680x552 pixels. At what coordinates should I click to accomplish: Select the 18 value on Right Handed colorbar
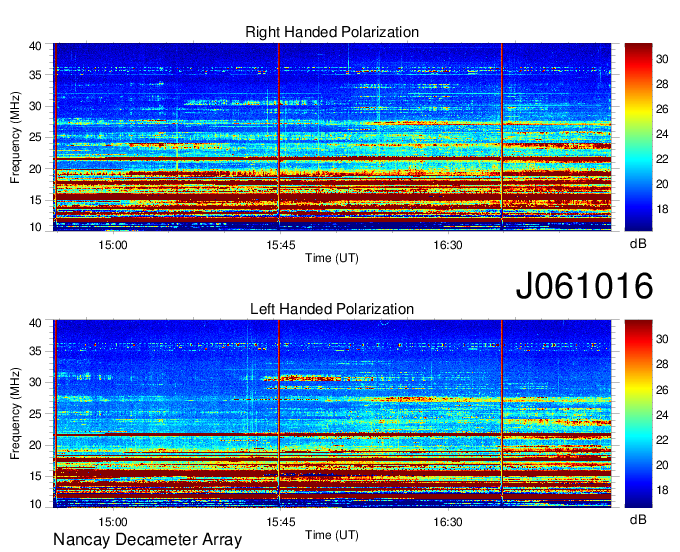(662, 209)
